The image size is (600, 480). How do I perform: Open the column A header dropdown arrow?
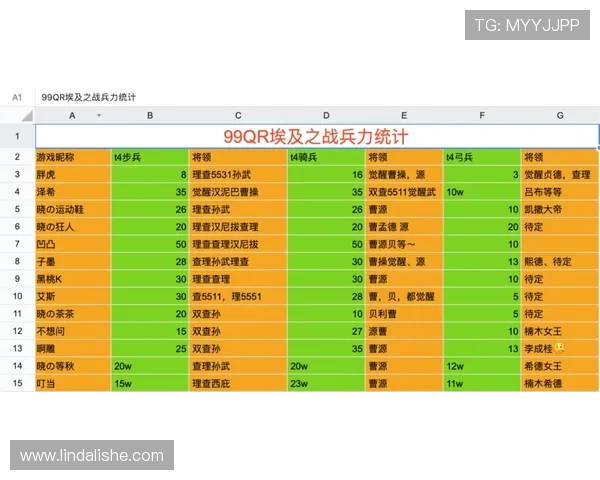click(99, 115)
